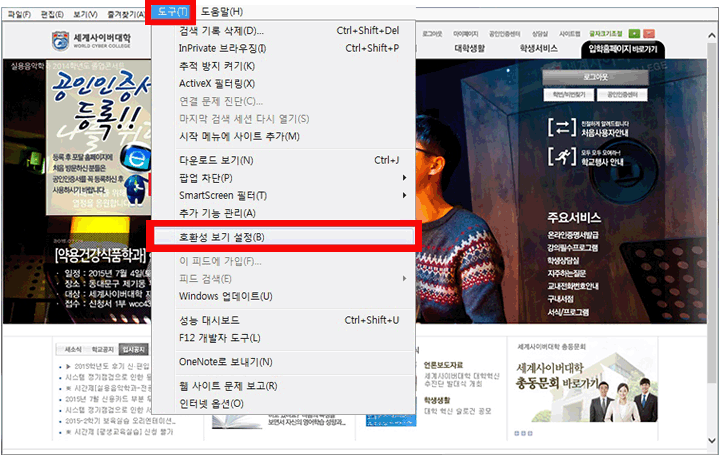Open the 보기(V) menu
The width and height of the screenshot is (723, 456).
pyautogui.click(x=85, y=15)
